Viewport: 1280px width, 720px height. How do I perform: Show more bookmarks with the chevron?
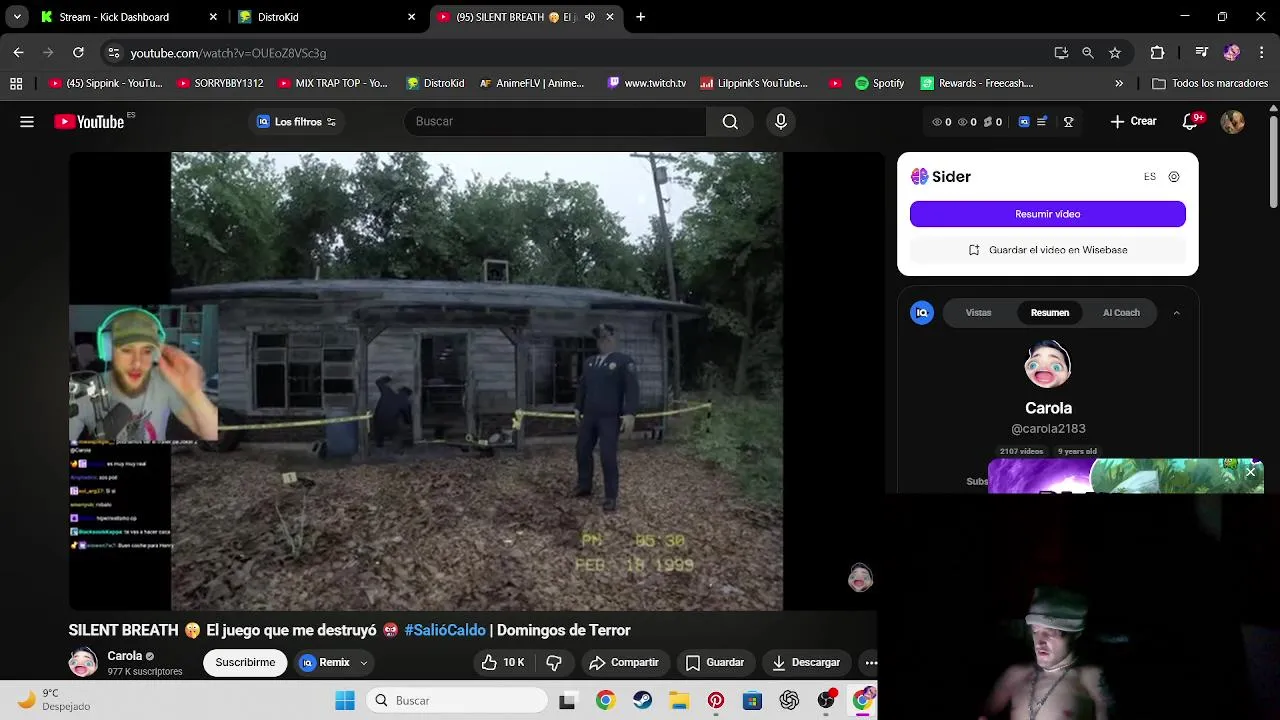[1119, 83]
